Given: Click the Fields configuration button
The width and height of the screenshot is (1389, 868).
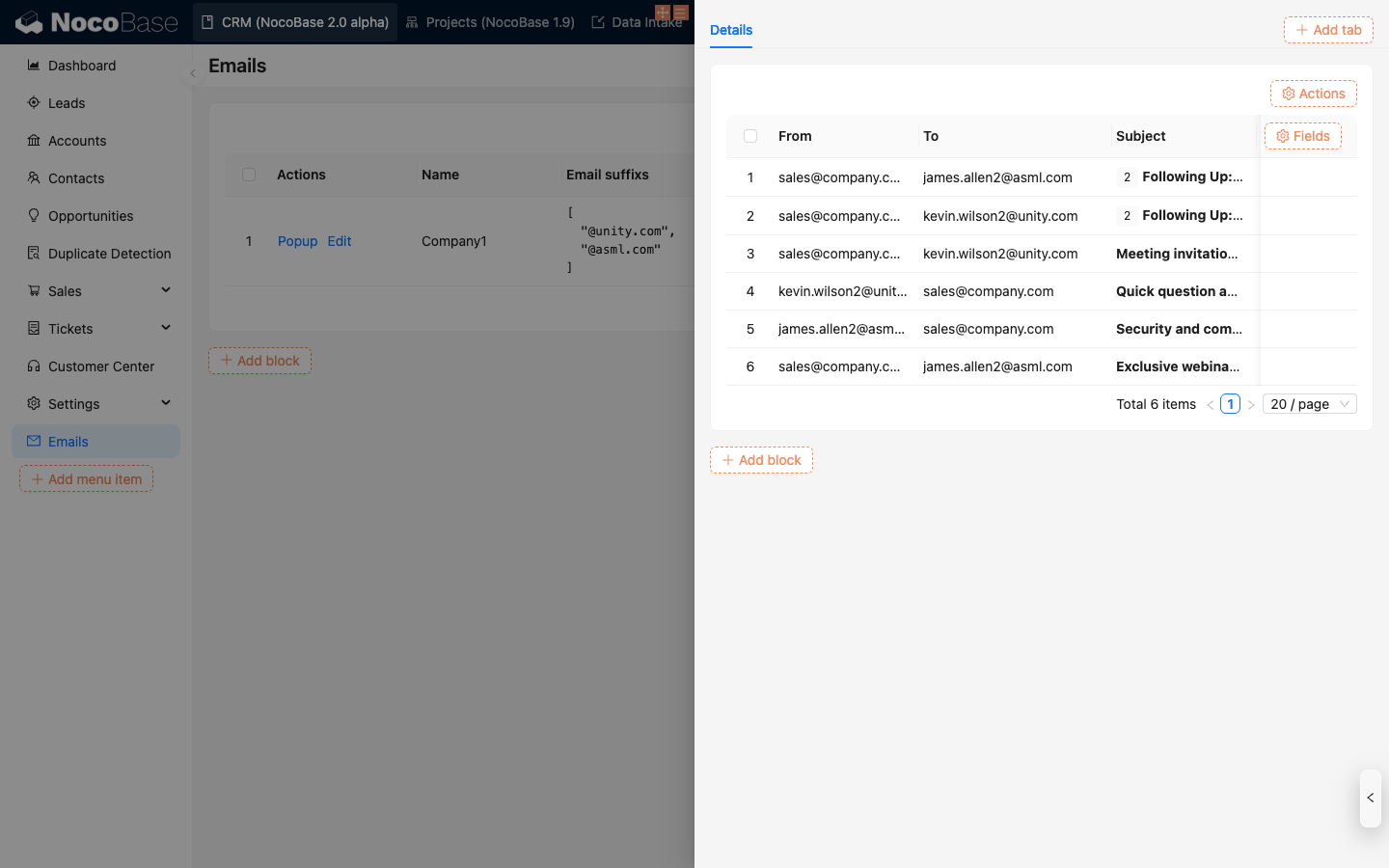Looking at the screenshot, I should (1302, 136).
